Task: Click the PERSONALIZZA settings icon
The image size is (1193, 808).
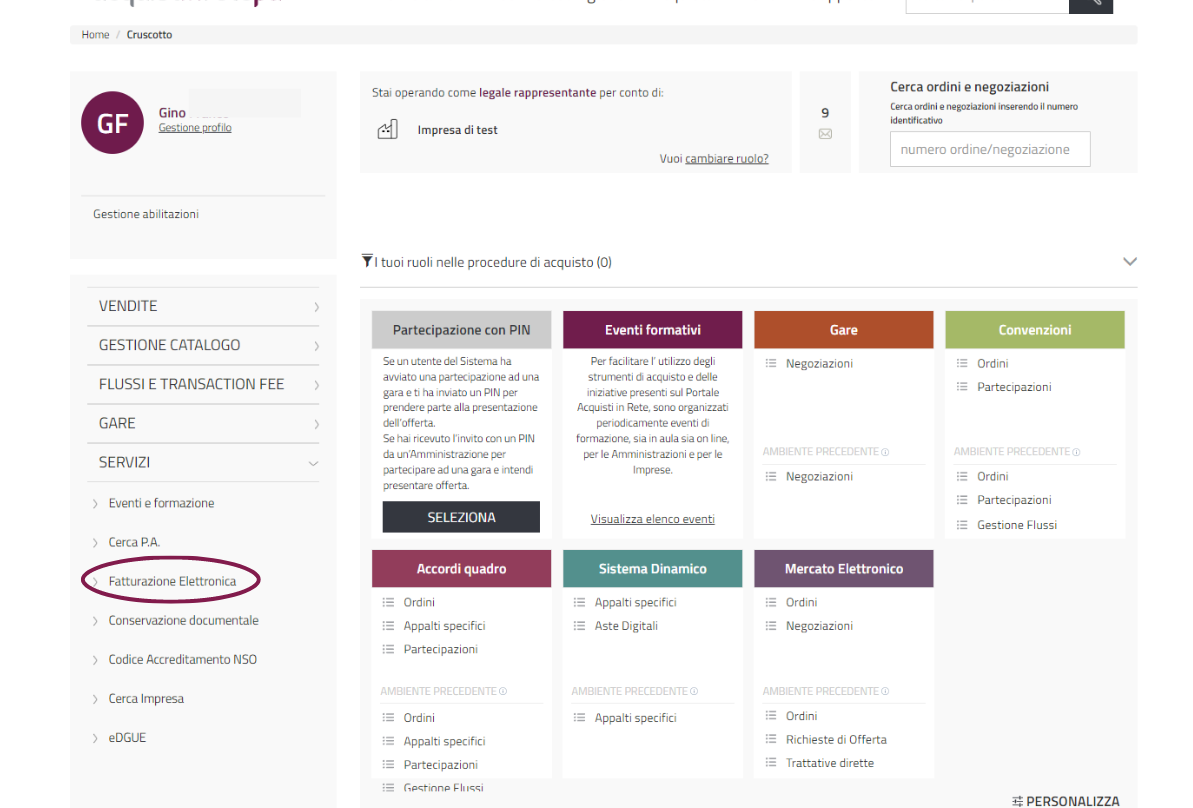Action: tap(1017, 801)
